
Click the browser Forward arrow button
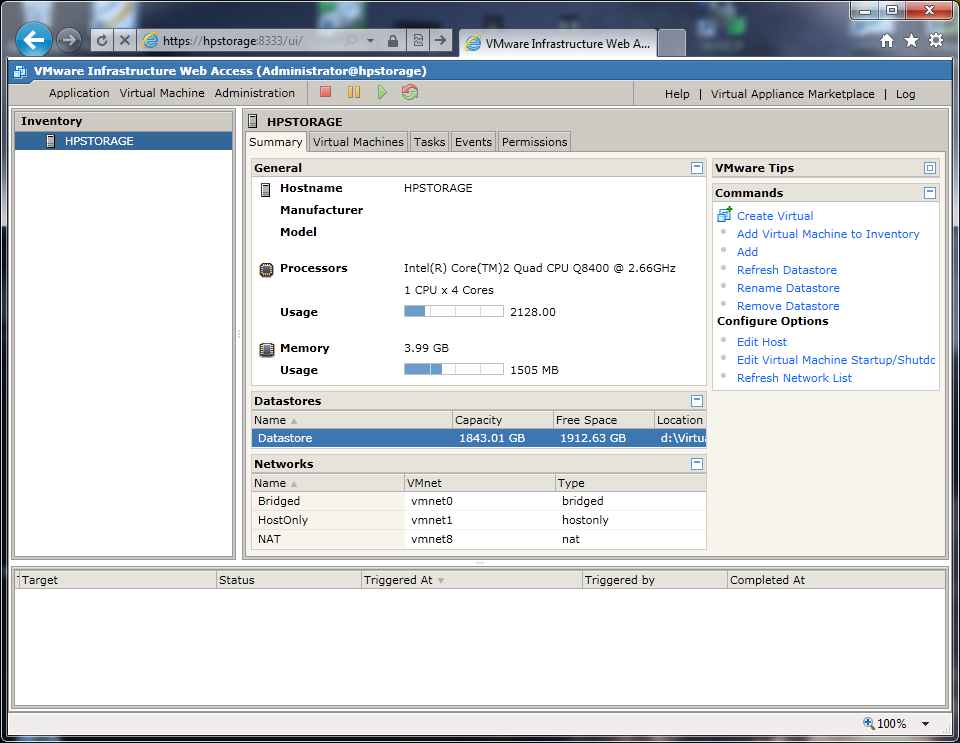coord(69,40)
